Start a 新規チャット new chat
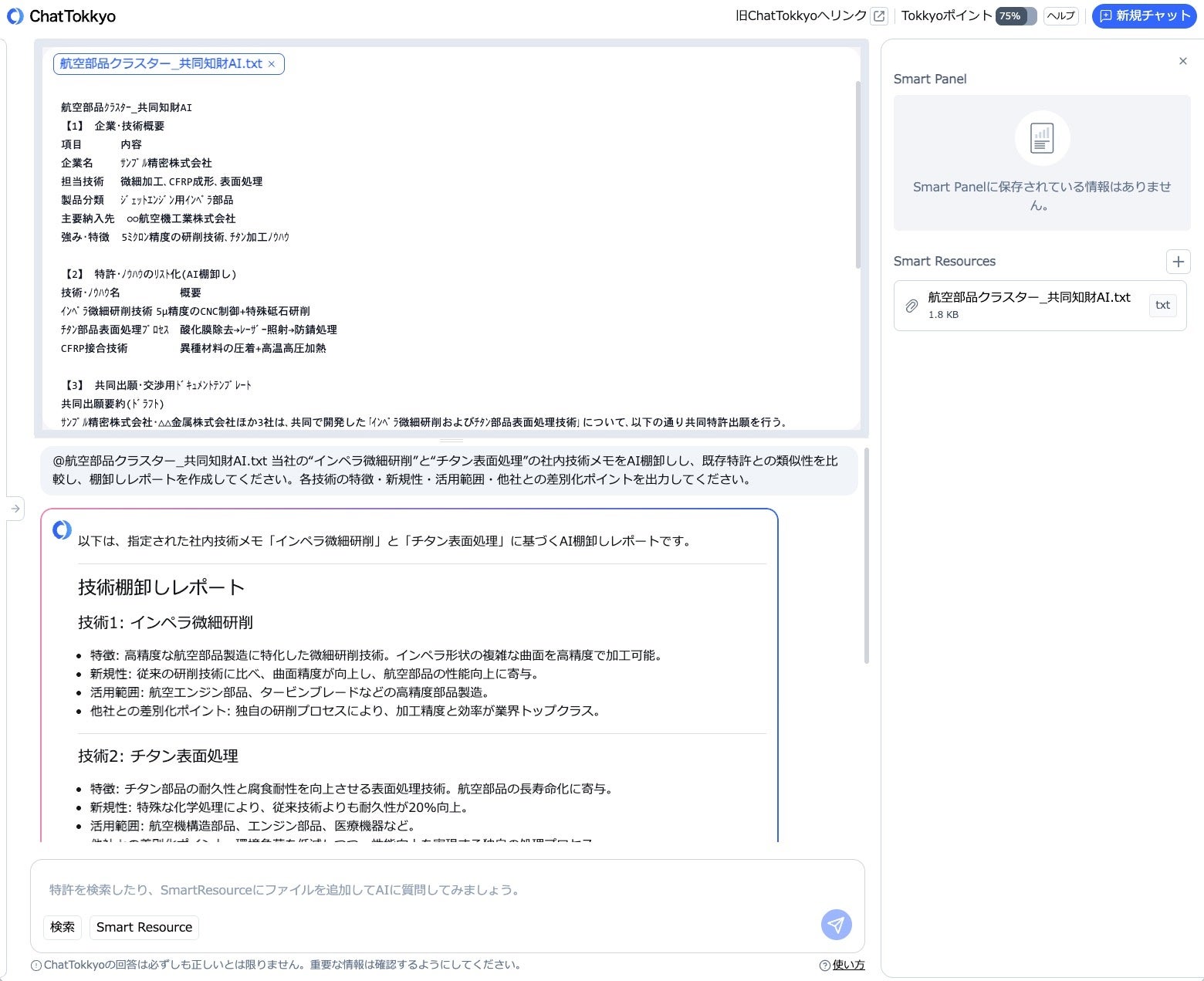This screenshot has width=1204, height=981. click(x=1144, y=15)
